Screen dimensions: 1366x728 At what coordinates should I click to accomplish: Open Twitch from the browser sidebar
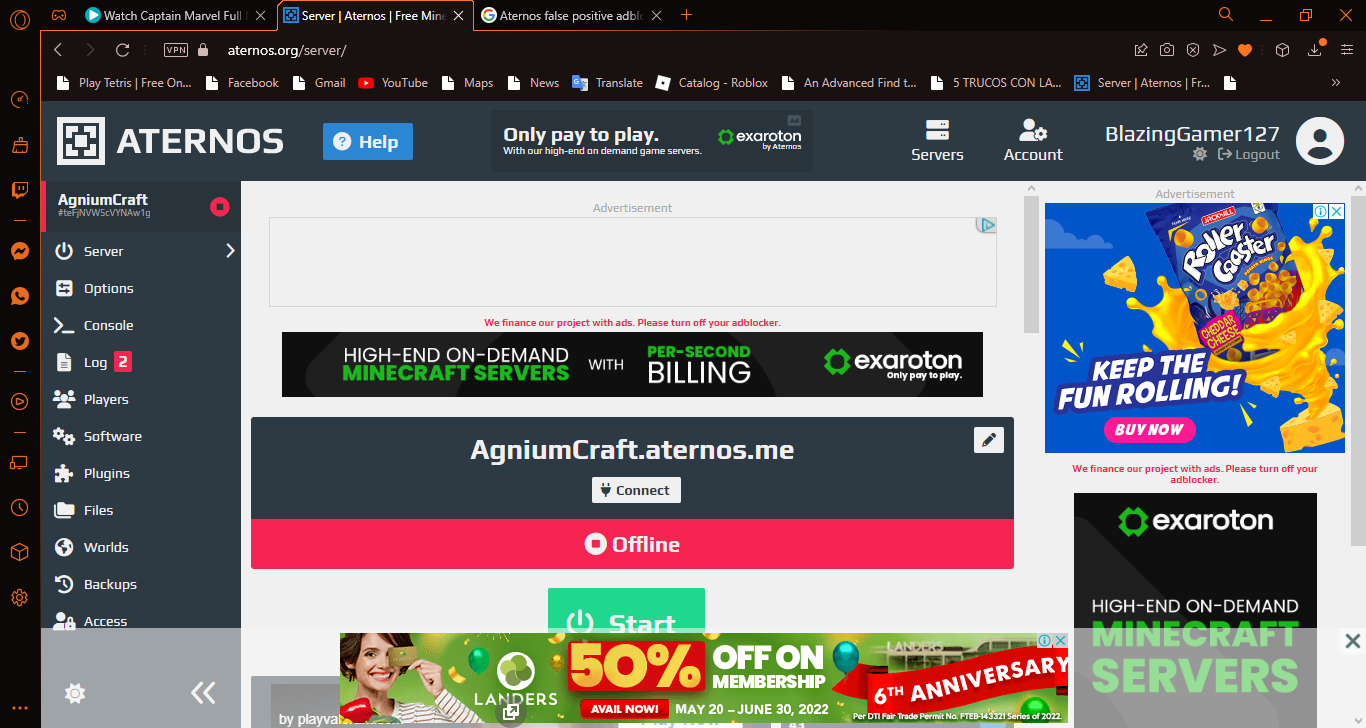19,190
